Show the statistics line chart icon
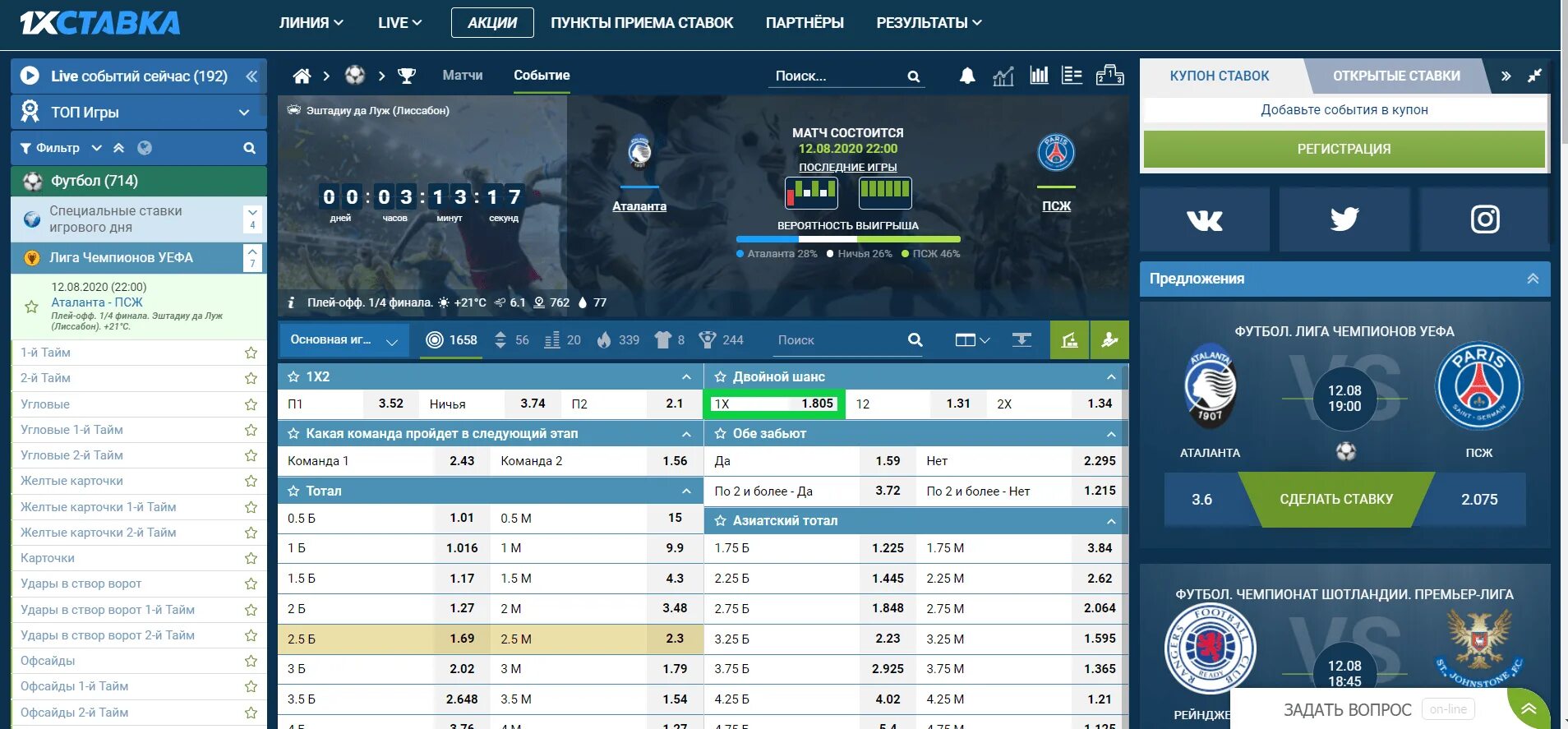 (1003, 76)
